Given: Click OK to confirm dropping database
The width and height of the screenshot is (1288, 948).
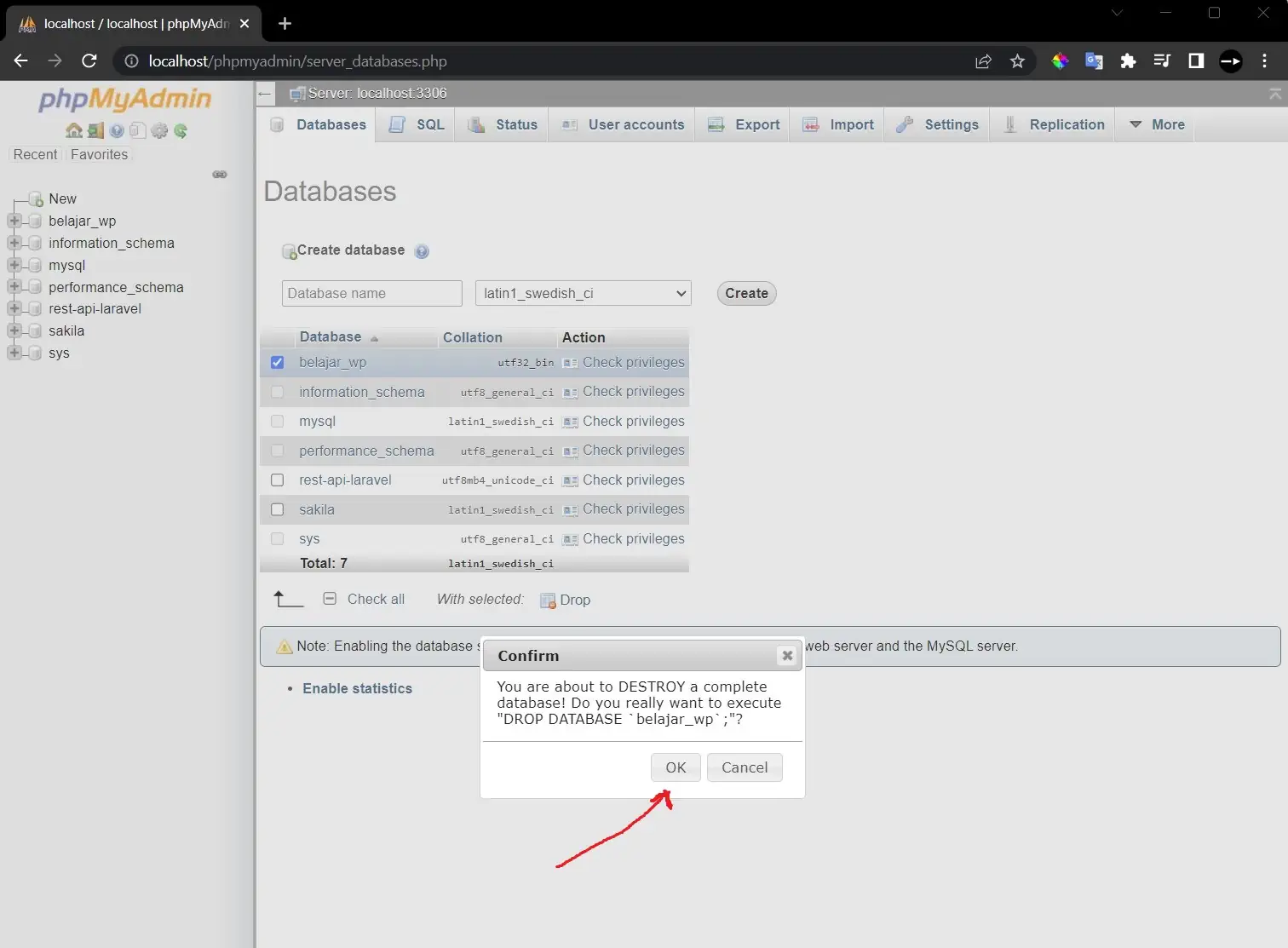Looking at the screenshot, I should click(x=676, y=767).
